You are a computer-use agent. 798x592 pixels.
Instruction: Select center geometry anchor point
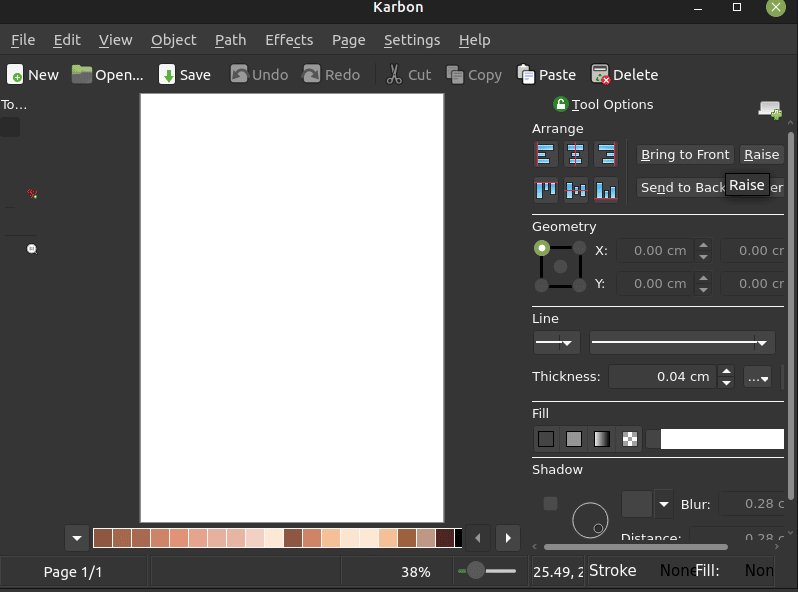pos(560,266)
